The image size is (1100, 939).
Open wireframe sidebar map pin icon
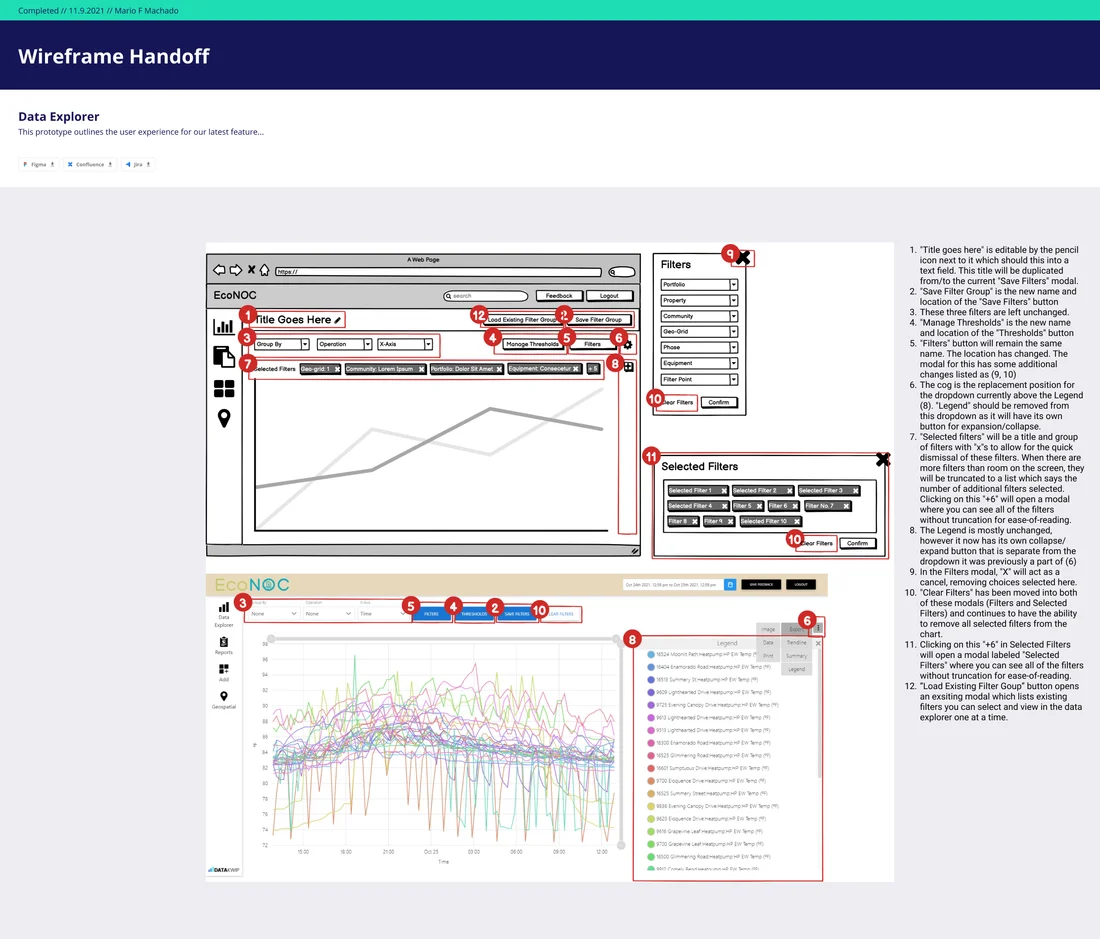(224, 419)
